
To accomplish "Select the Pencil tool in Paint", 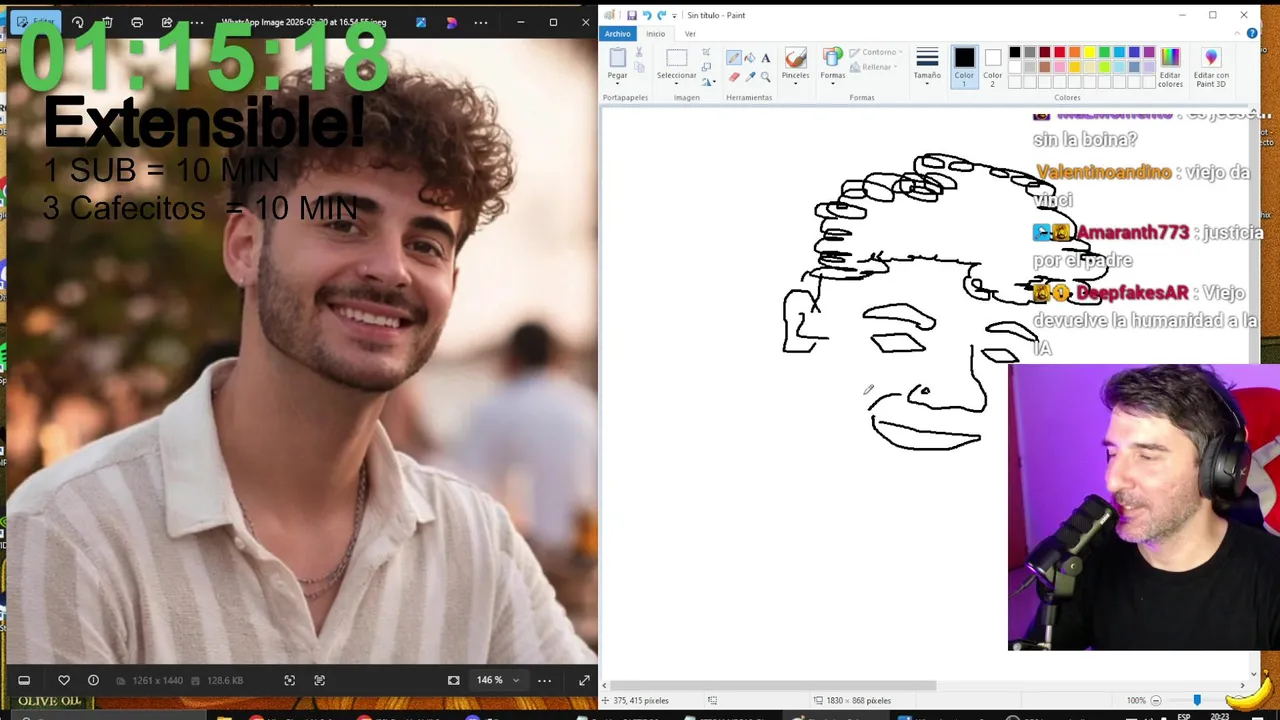I will click(734, 58).
